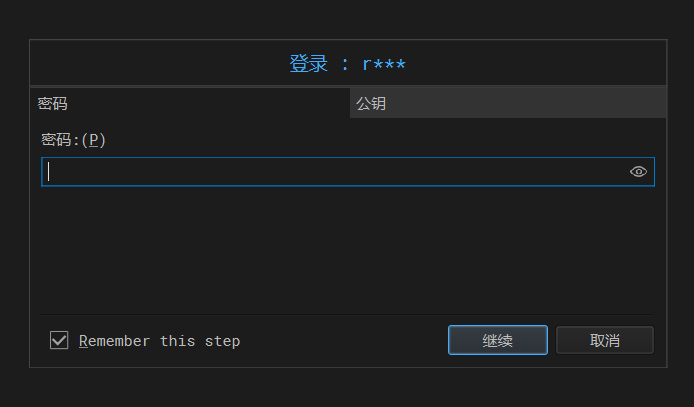Viewport: 694px width, 407px height.
Task: Toggle the checkmark beside Remember this step
Action: tap(59, 340)
